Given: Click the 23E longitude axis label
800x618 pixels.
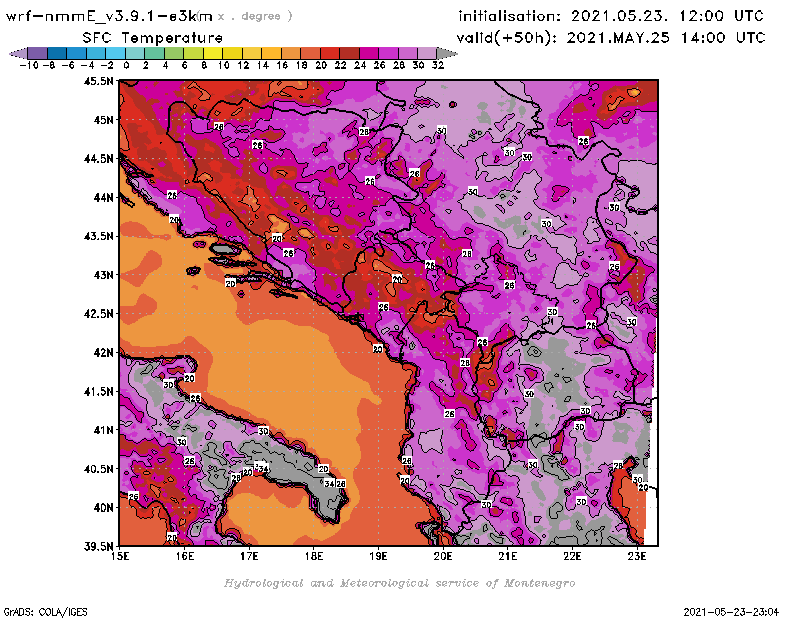Looking at the screenshot, I should click(636, 556).
